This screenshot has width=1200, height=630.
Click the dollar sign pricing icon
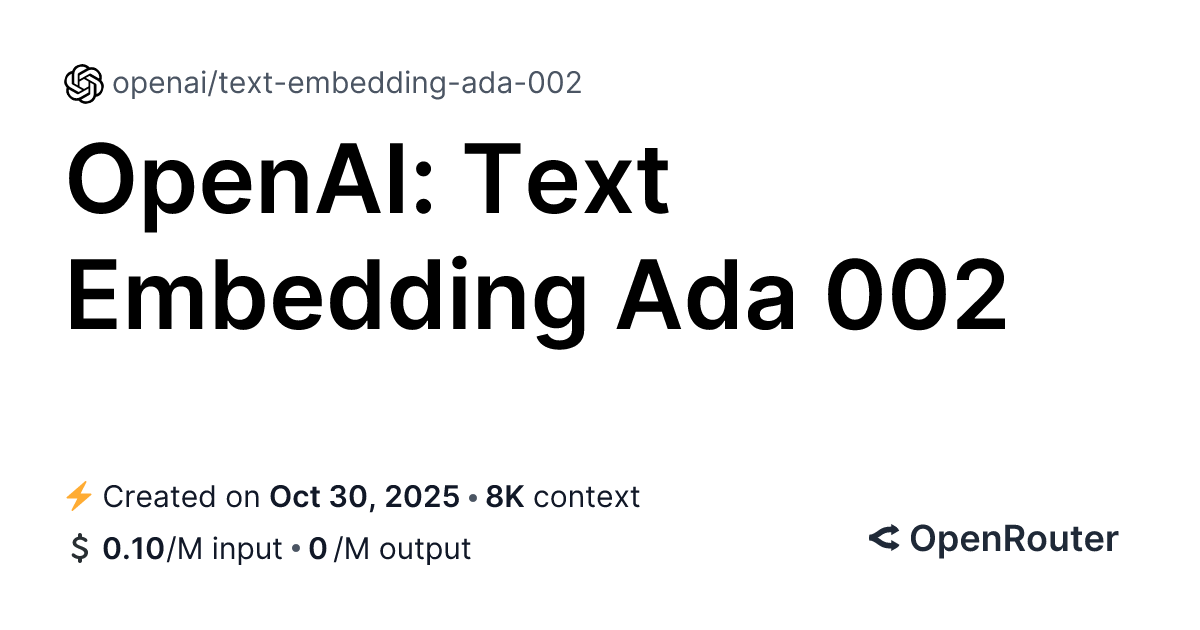pos(78,549)
